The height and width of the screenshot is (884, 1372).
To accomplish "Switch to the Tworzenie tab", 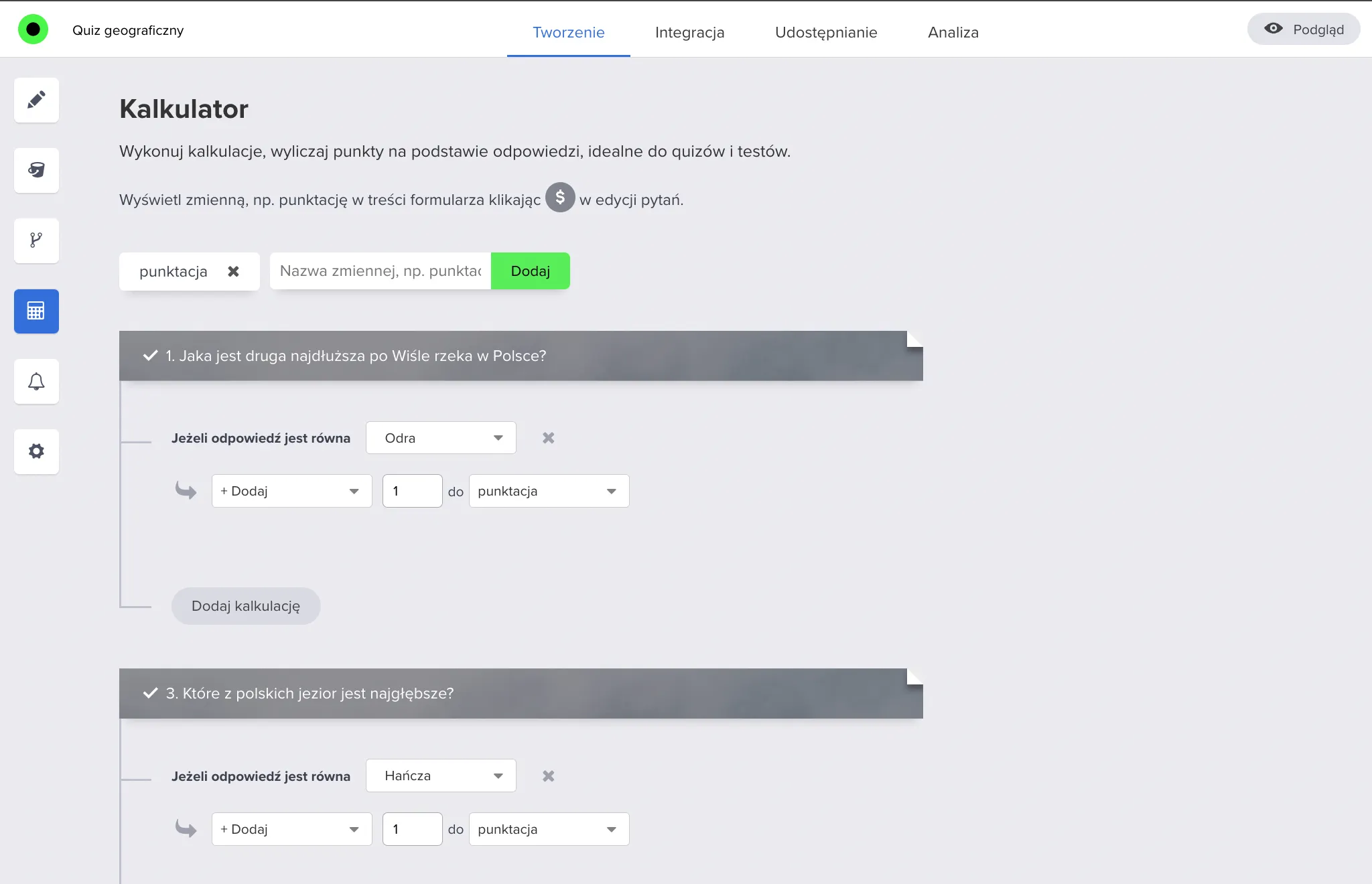I will [568, 32].
